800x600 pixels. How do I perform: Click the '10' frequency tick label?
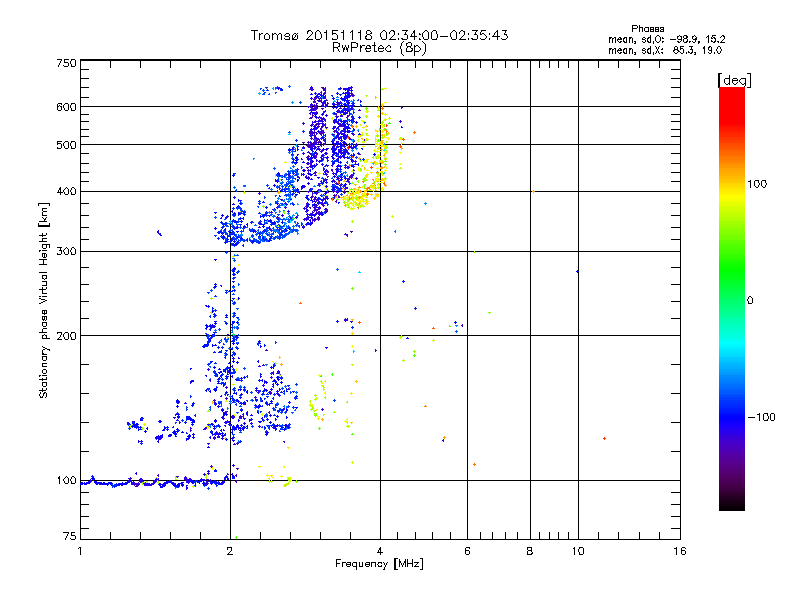pos(578,551)
